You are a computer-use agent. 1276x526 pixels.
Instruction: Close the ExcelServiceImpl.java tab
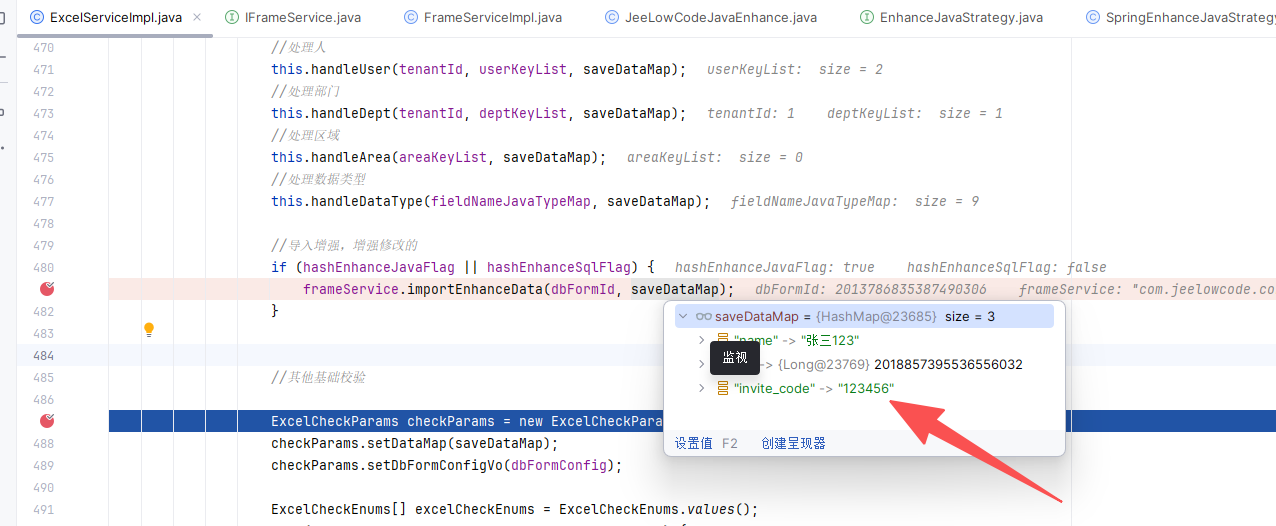[x=195, y=17]
